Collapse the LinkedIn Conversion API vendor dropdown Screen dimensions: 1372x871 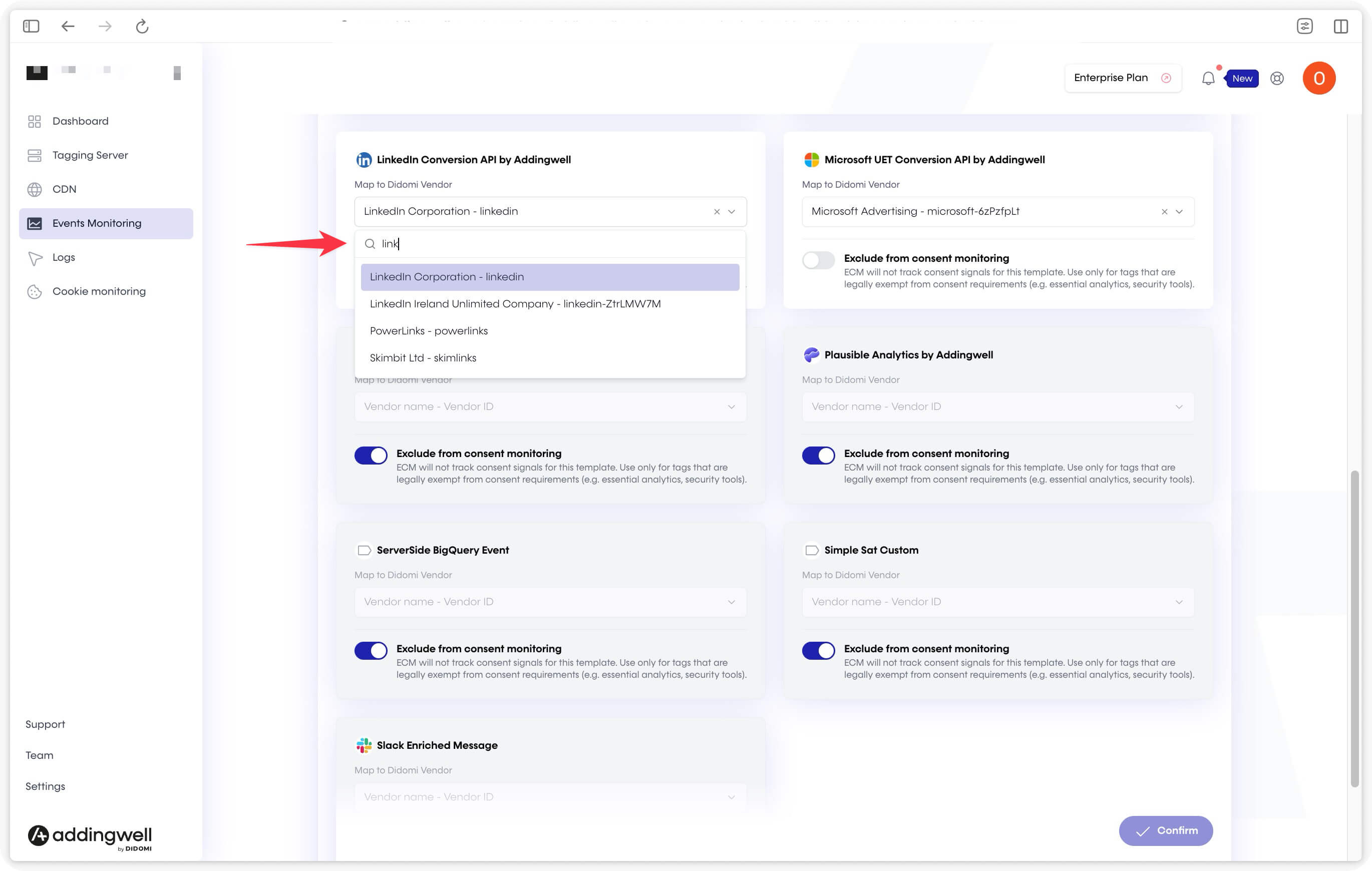click(x=731, y=212)
